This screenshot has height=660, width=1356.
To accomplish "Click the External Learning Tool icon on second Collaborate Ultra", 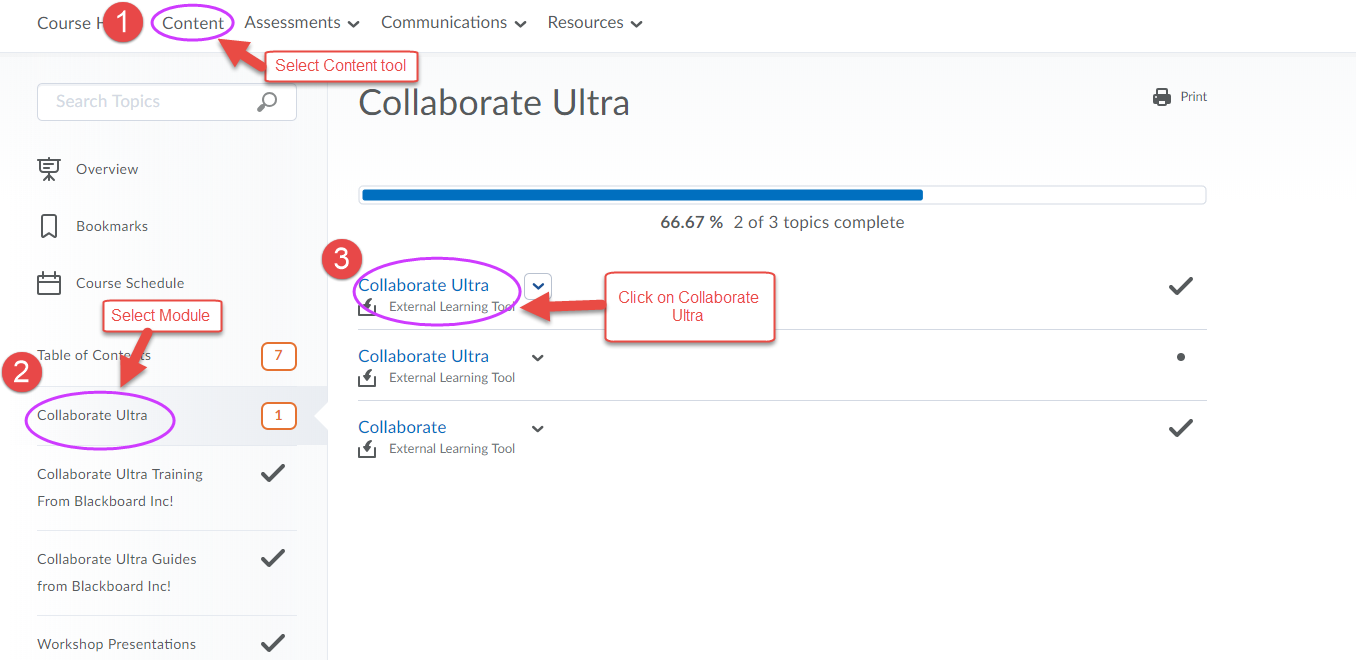I will point(366,377).
